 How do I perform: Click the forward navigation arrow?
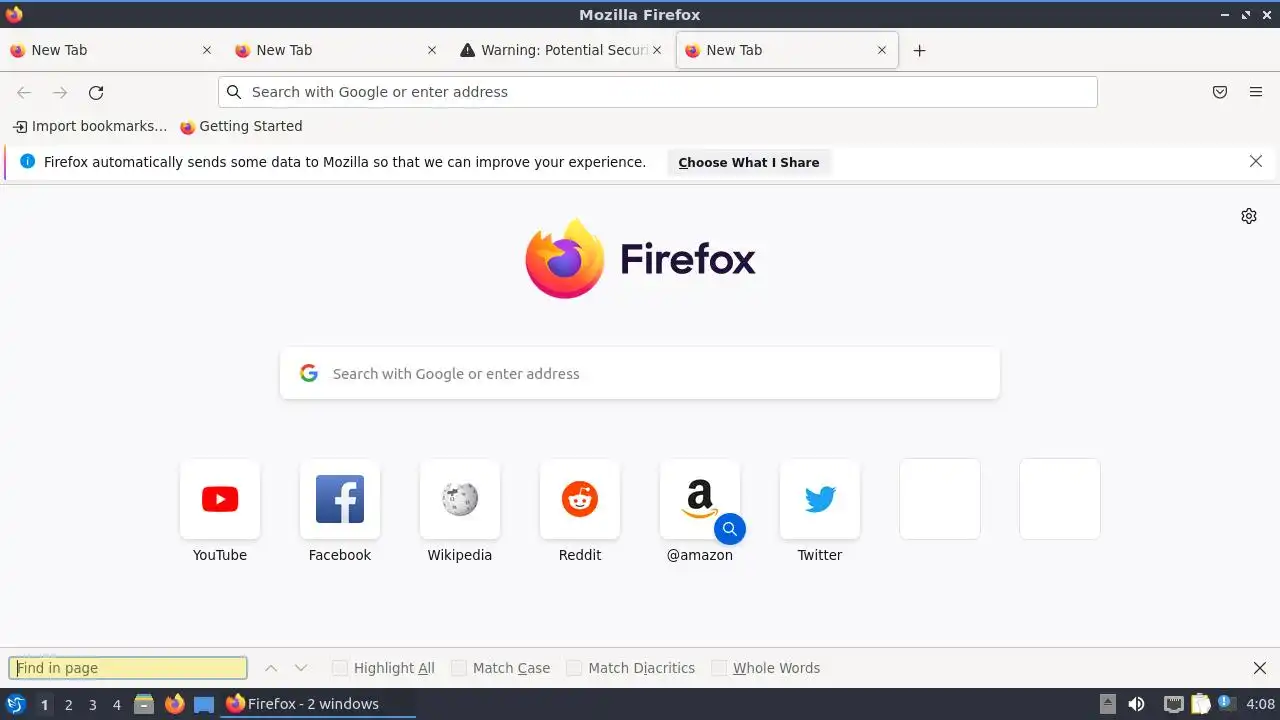60,92
